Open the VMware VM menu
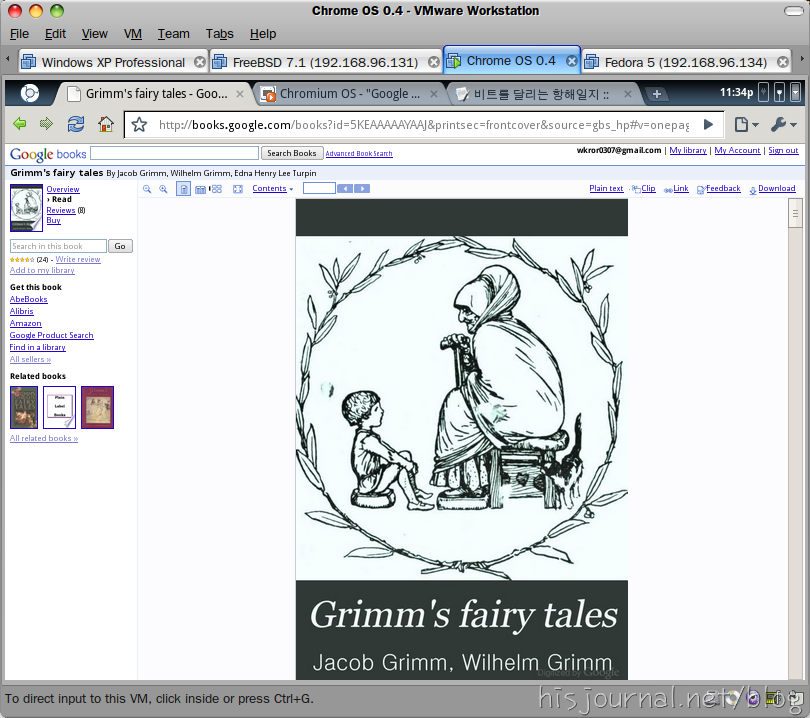The image size is (810, 718). pos(133,34)
